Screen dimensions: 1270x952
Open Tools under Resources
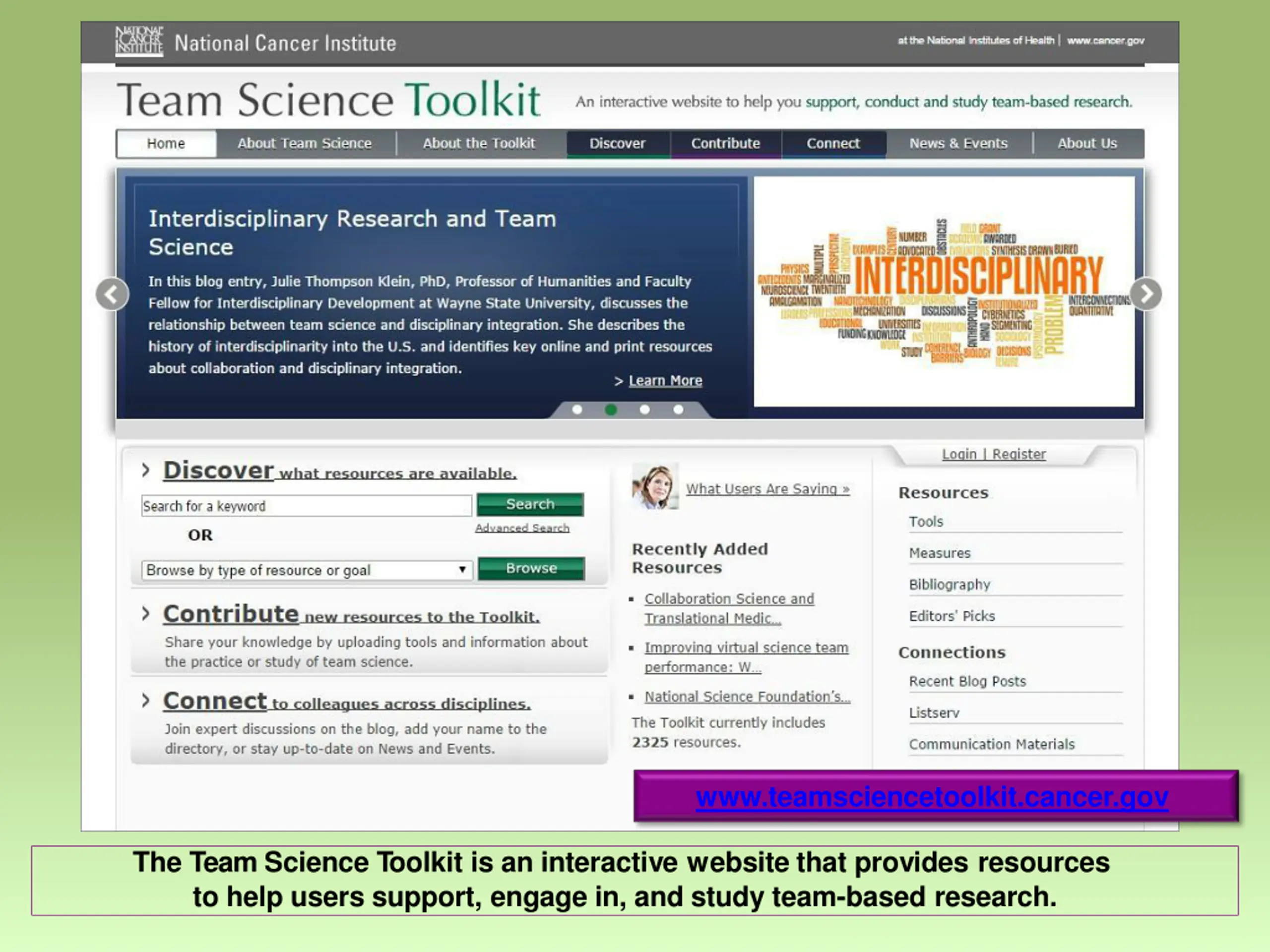[x=926, y=522]
